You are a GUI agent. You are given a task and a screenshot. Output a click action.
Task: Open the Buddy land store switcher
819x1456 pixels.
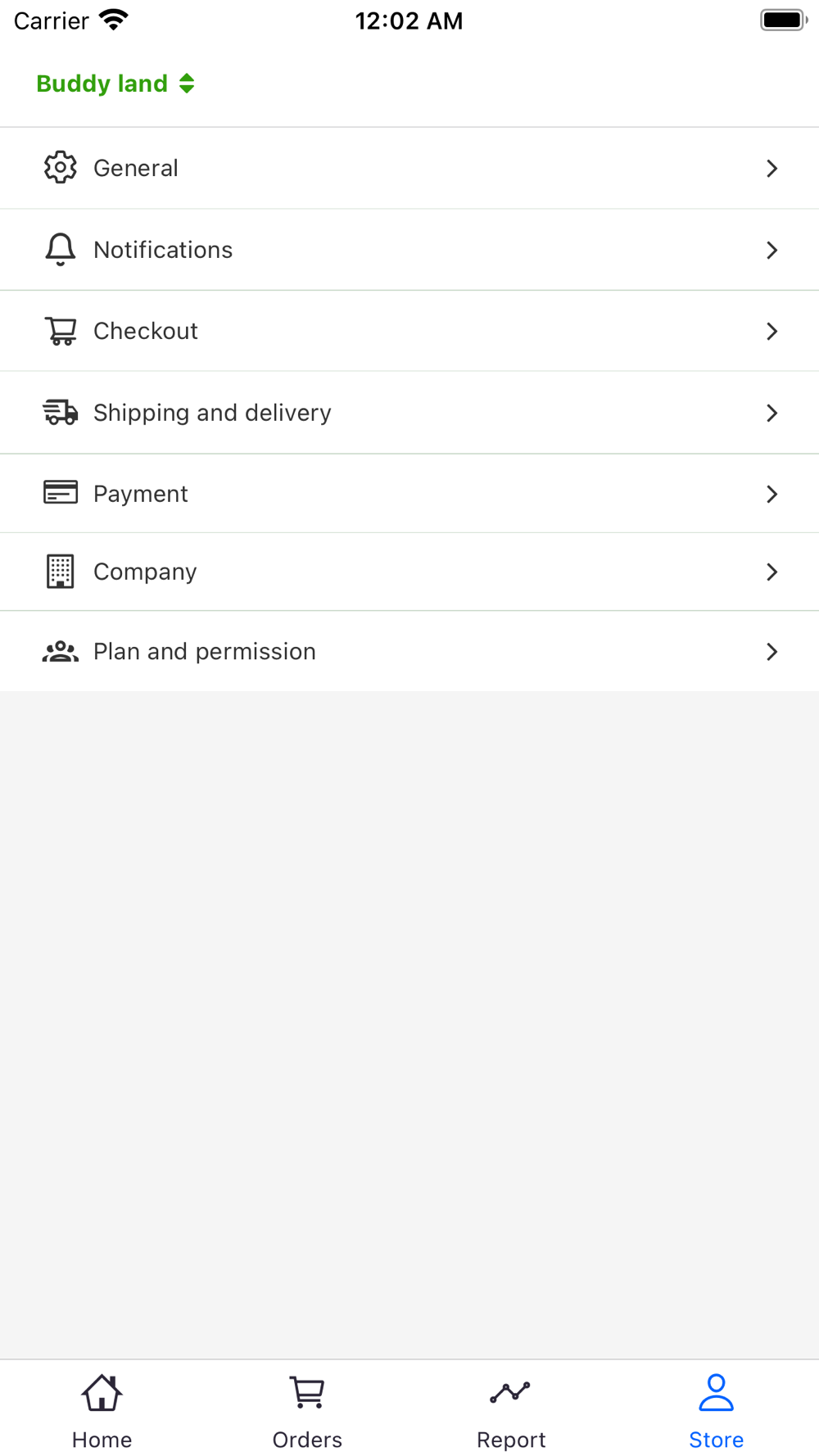(x=115, y=84)
